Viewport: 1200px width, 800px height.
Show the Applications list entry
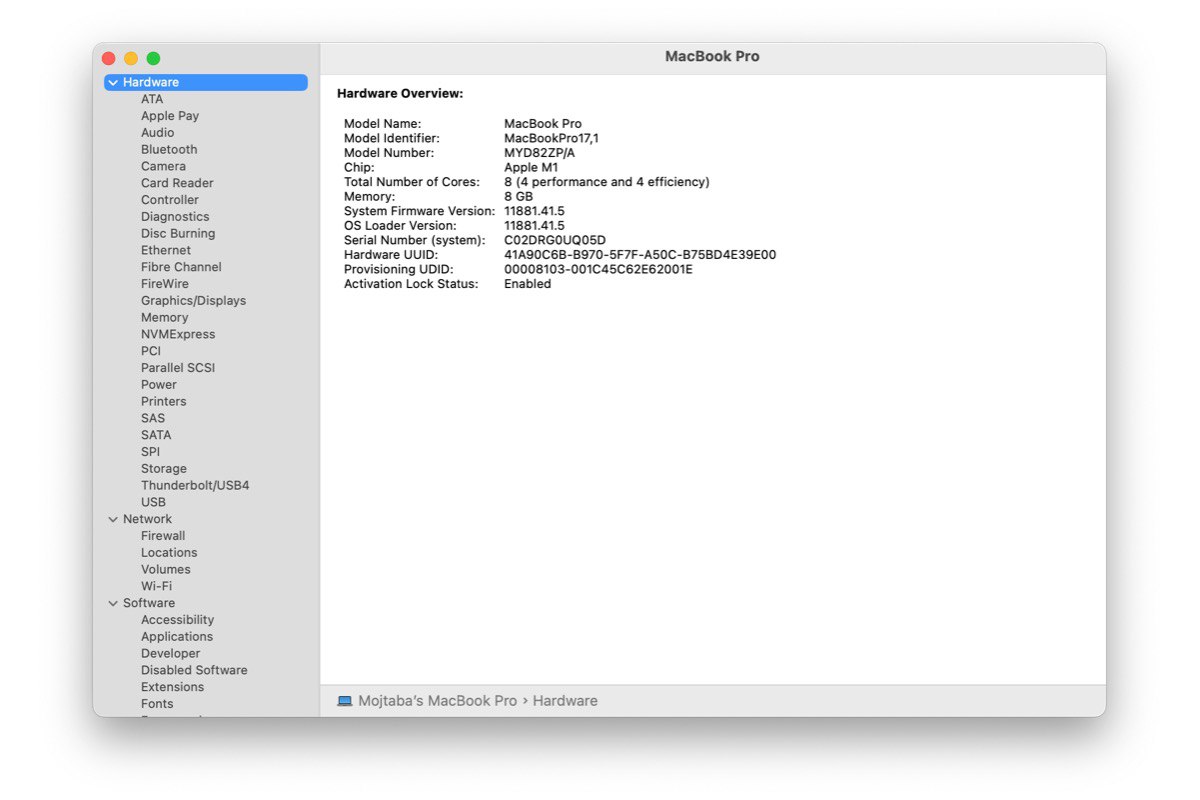(177, 637)
